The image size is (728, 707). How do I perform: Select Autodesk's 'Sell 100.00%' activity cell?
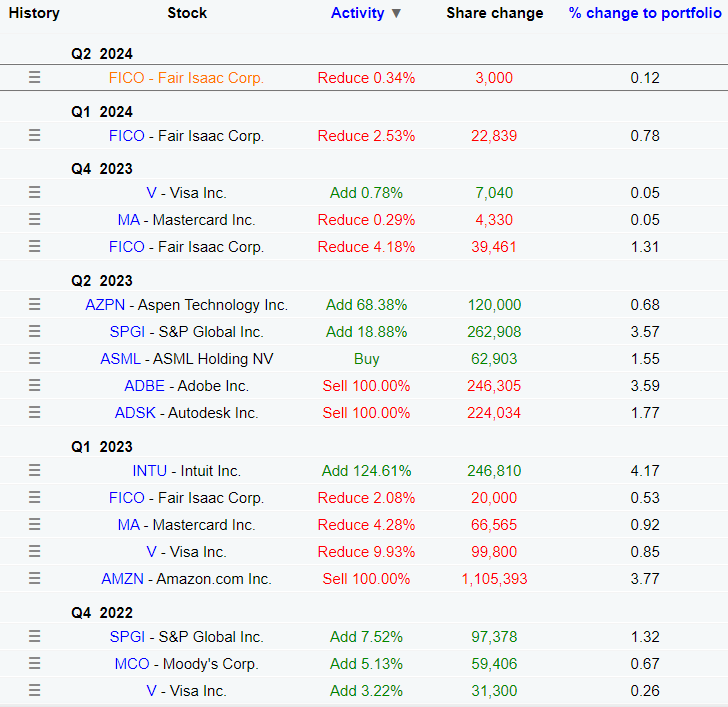click(366, 412)
